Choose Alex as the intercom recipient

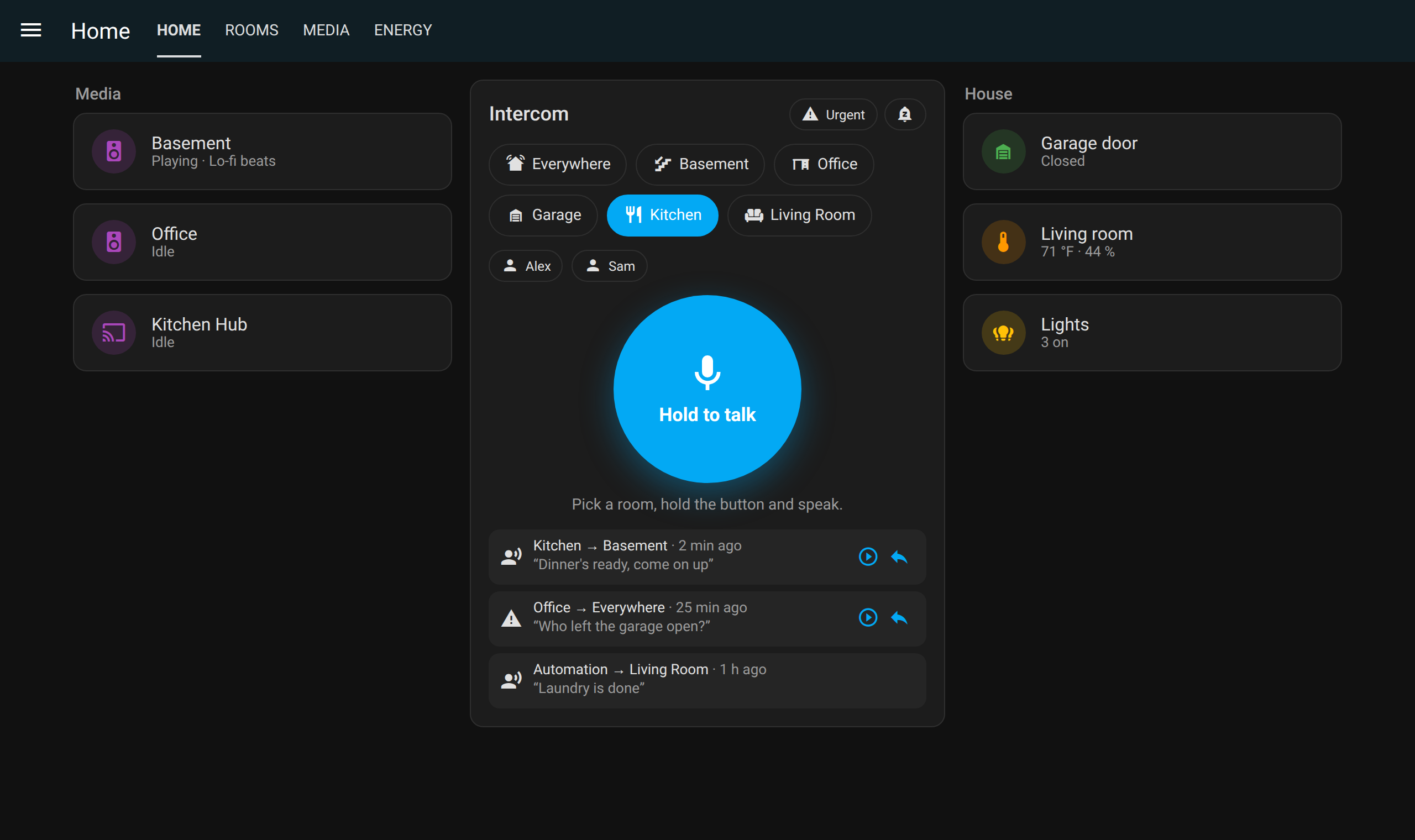pyautogui.click(x=526, y=266)
